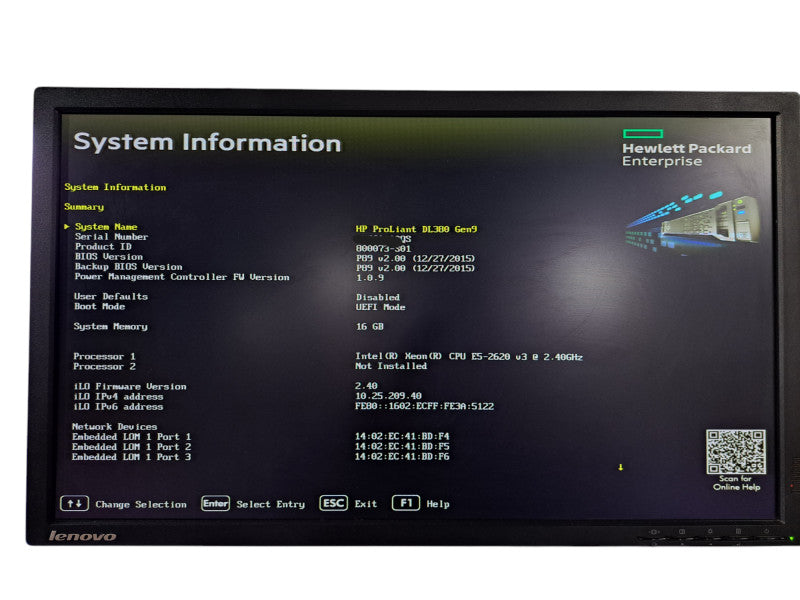Click the Network Devices heading
Viewport: 800px width, 600px height.
tap(114, 427)
